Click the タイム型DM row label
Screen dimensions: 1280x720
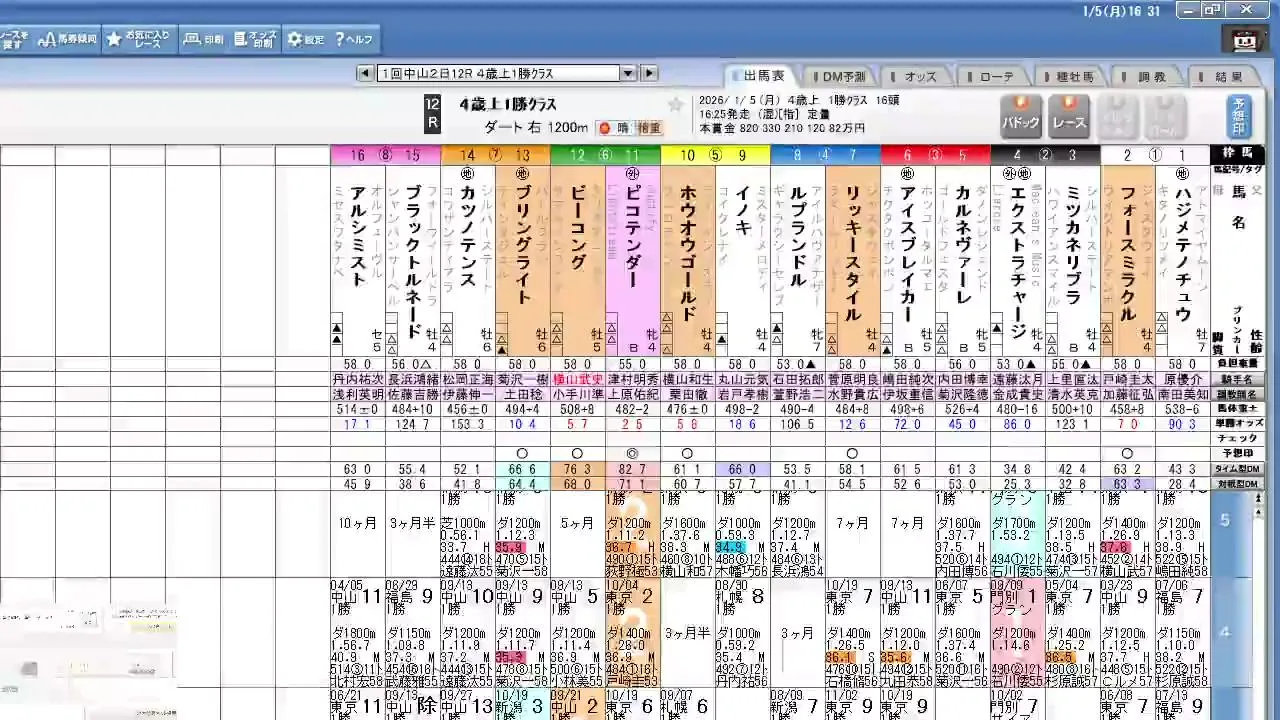click(x=1237, y=469)
